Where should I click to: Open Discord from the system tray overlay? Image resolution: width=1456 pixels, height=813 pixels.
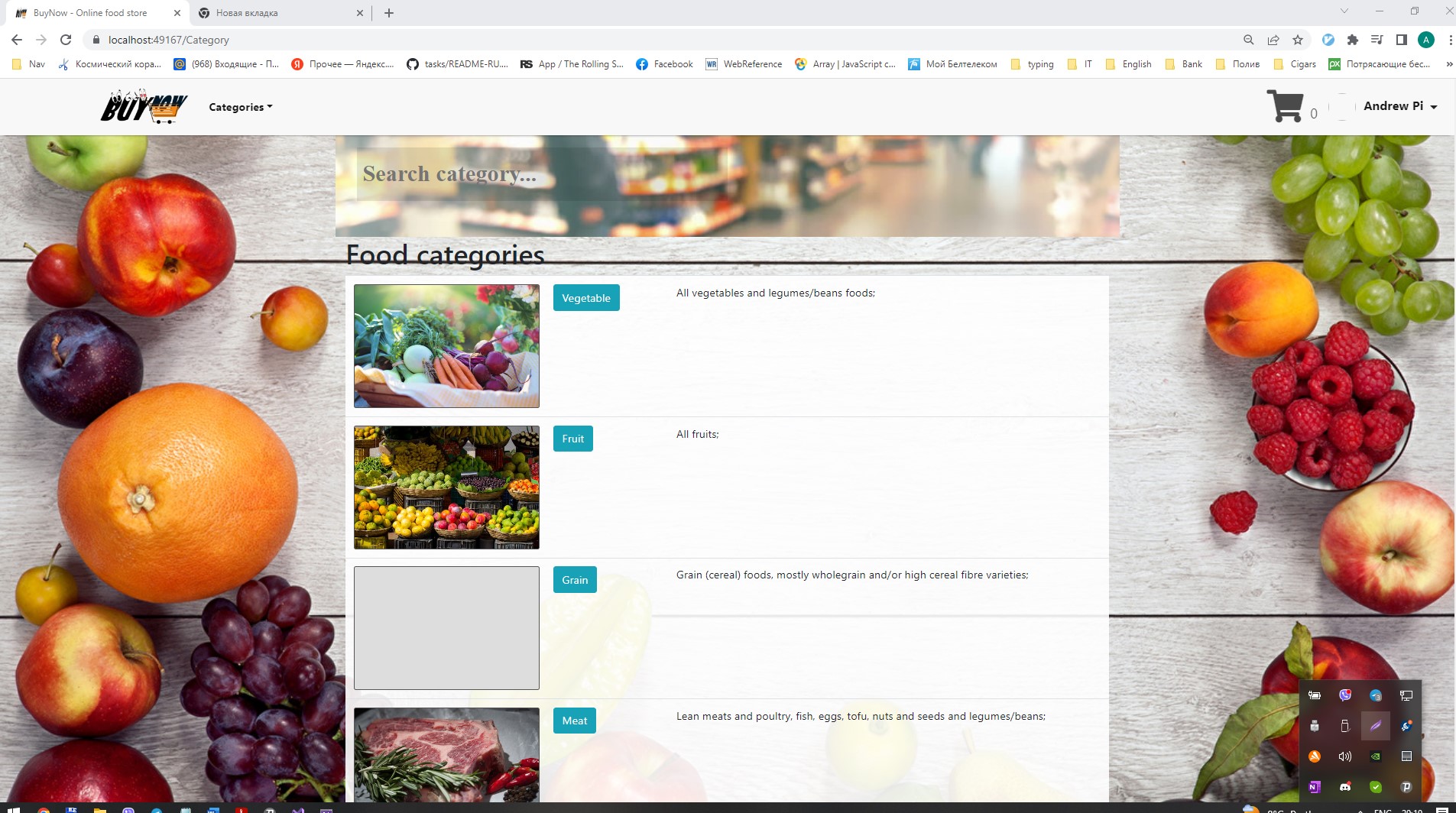click(1345, 786)
